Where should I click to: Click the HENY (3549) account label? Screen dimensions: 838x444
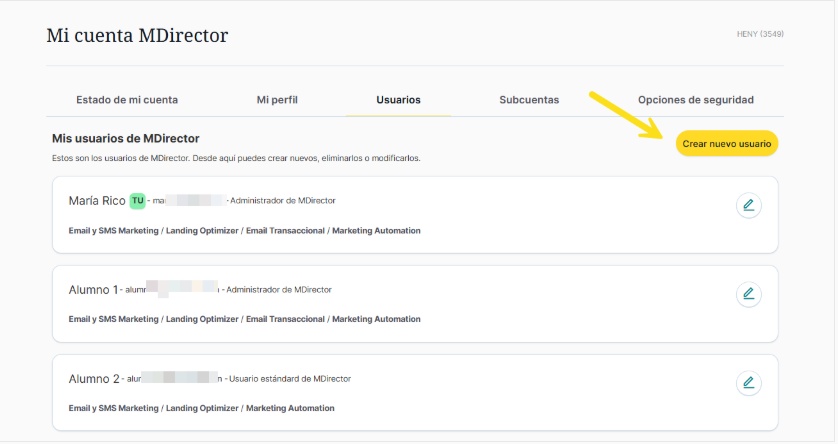coord(759,34)
